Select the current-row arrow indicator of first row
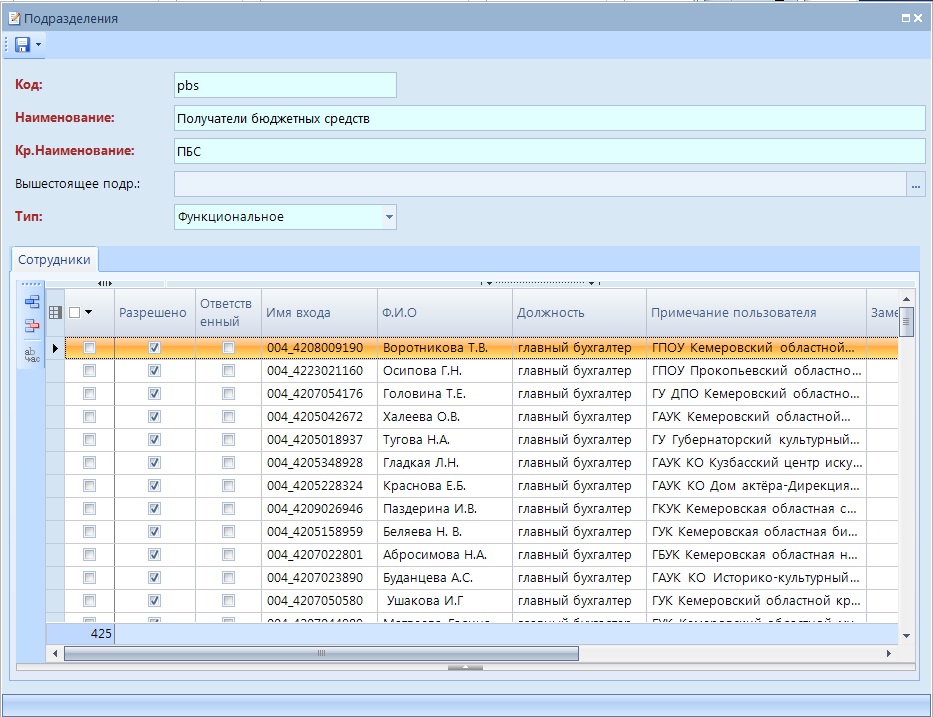The width and height of the screenshot is (933, 717). [x=55, y=348]
